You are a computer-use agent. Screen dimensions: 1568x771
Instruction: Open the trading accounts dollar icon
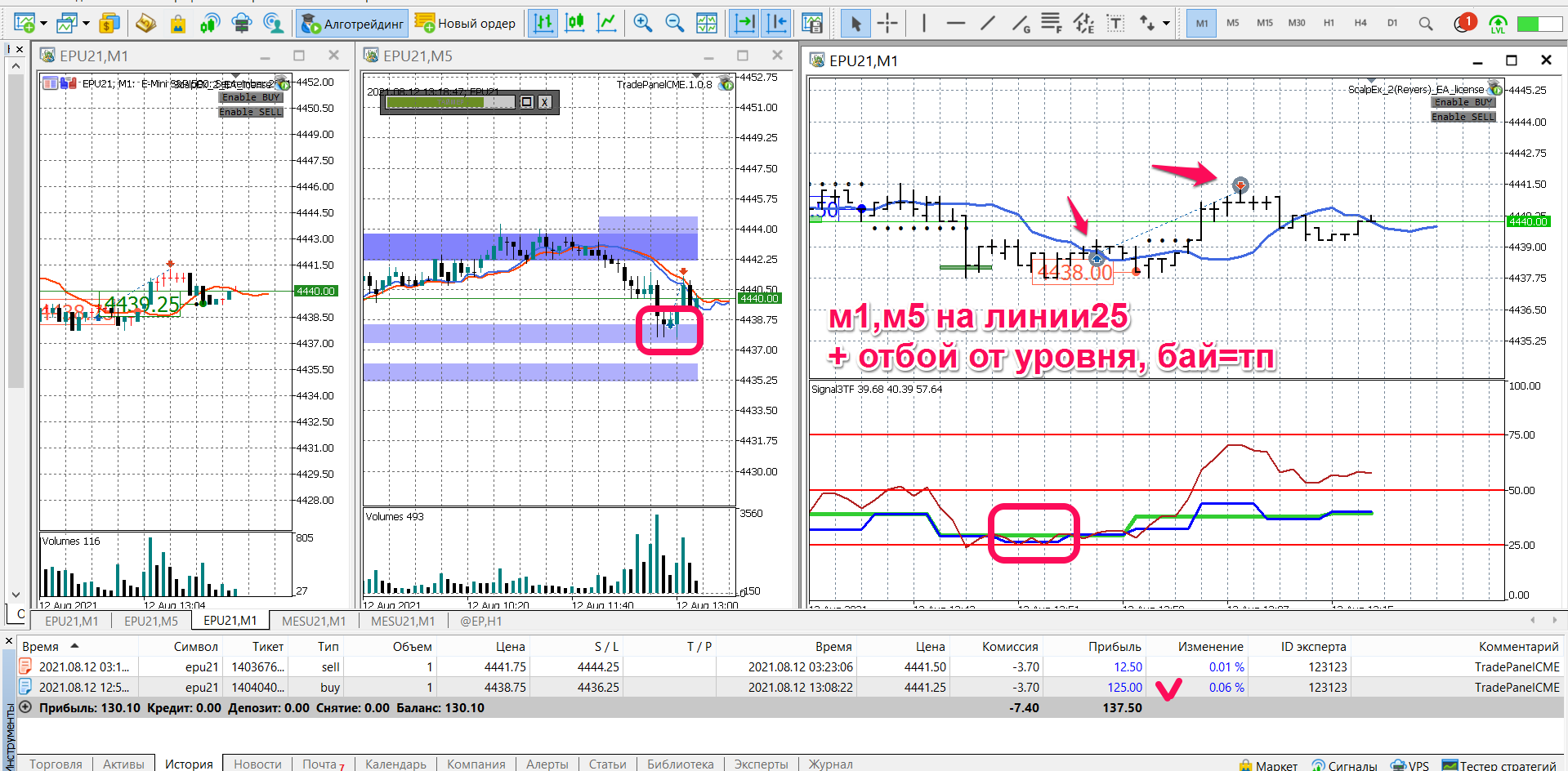[109, 24]
